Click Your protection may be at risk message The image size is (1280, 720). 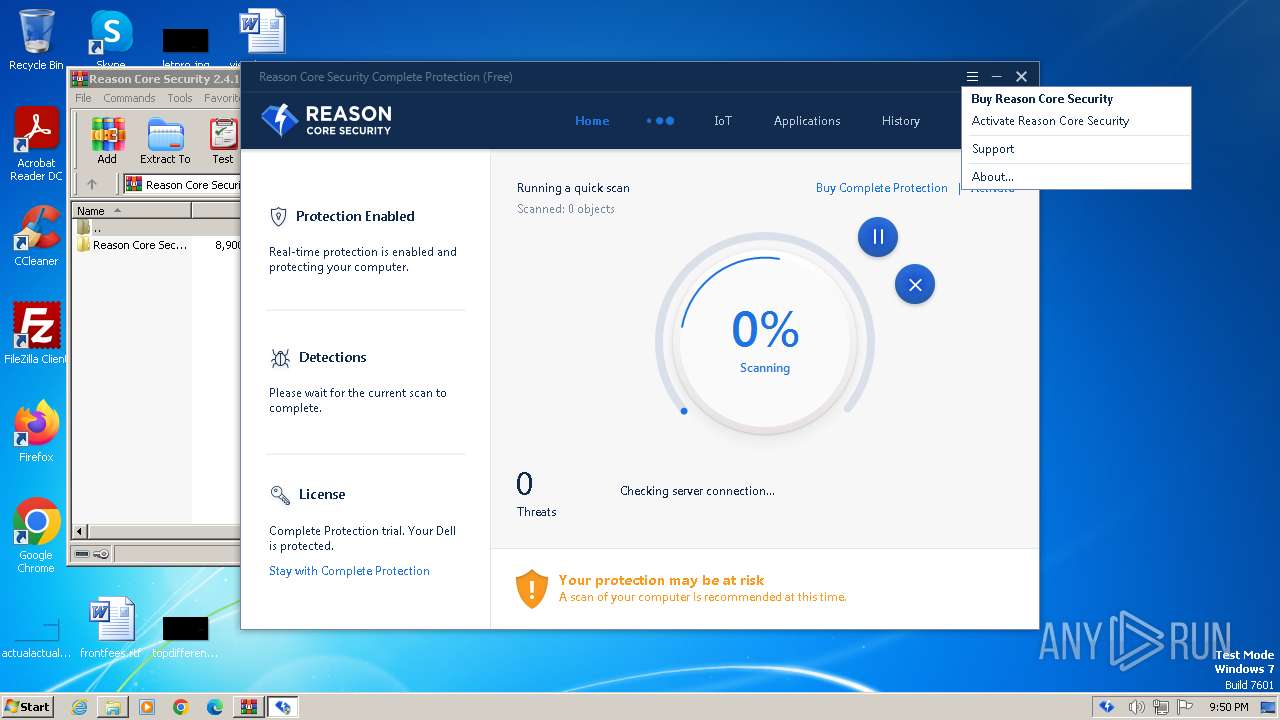pos(661,580)
